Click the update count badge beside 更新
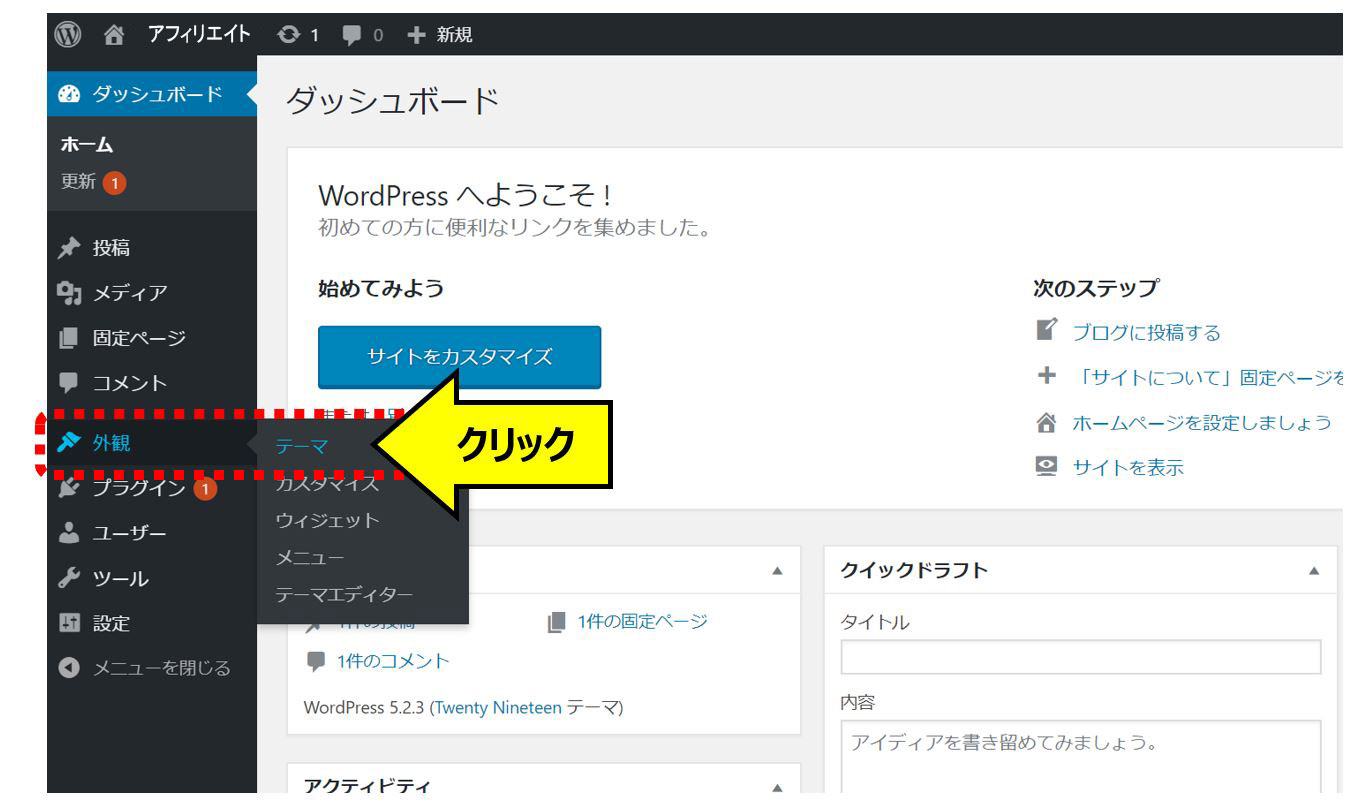This screenshot has width=1369, height=804. click(114, 183)
